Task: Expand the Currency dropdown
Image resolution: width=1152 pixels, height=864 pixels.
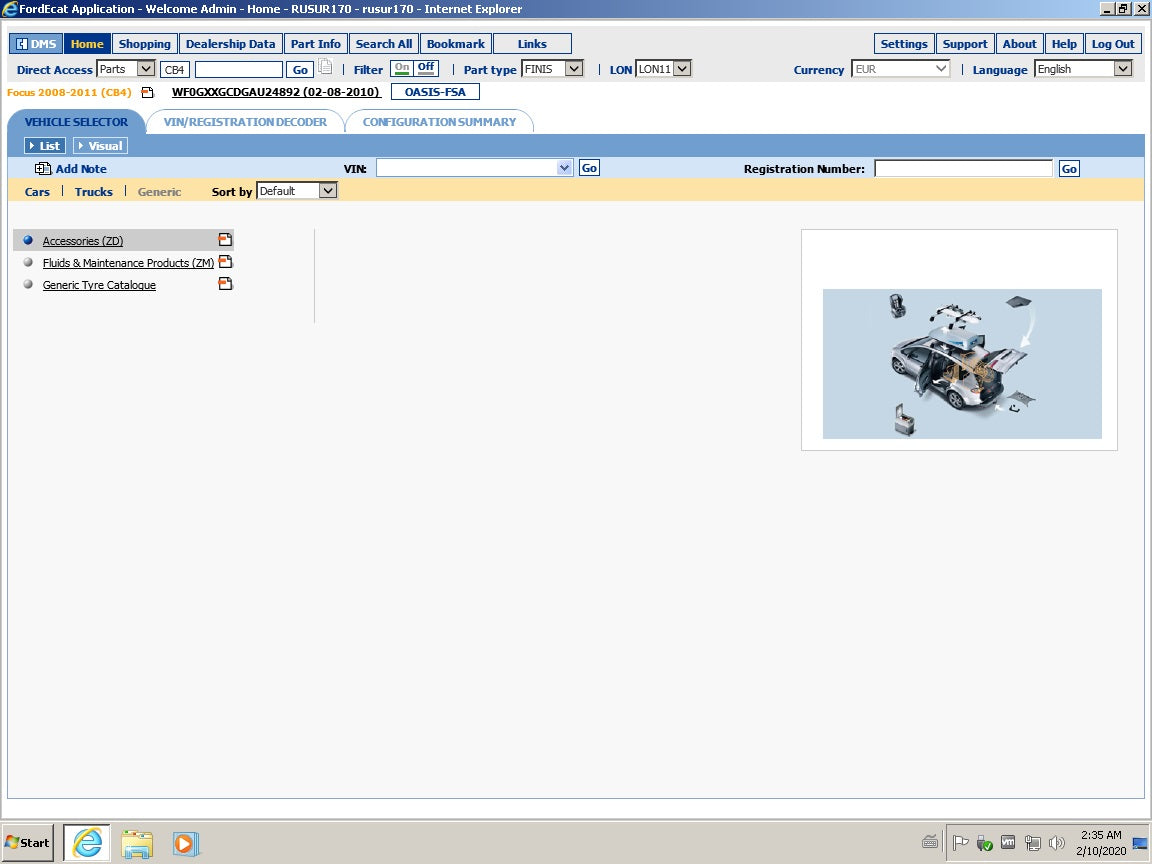Action: tap(900, 69)
